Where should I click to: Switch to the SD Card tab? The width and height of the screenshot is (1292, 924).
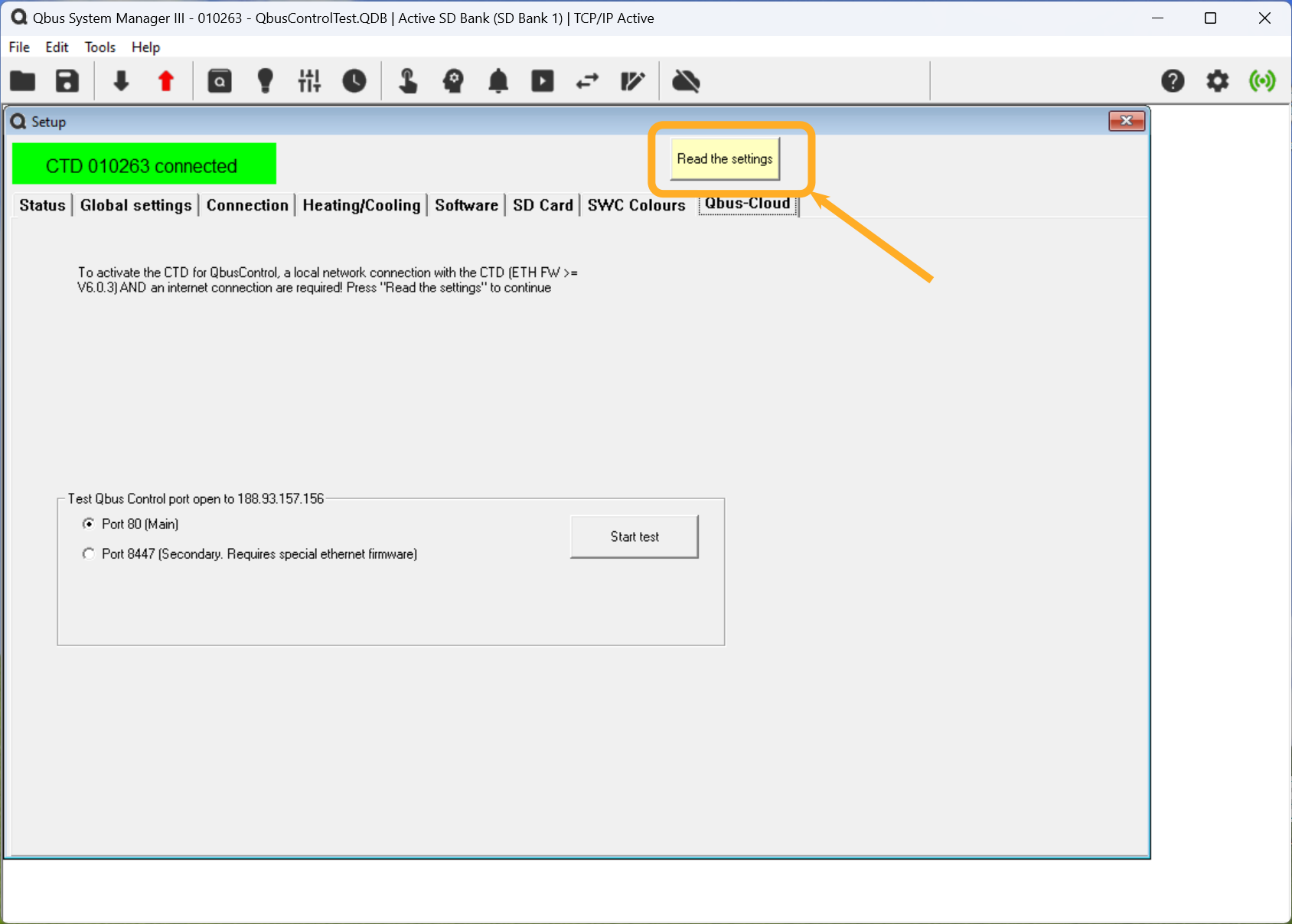(543, 205)
